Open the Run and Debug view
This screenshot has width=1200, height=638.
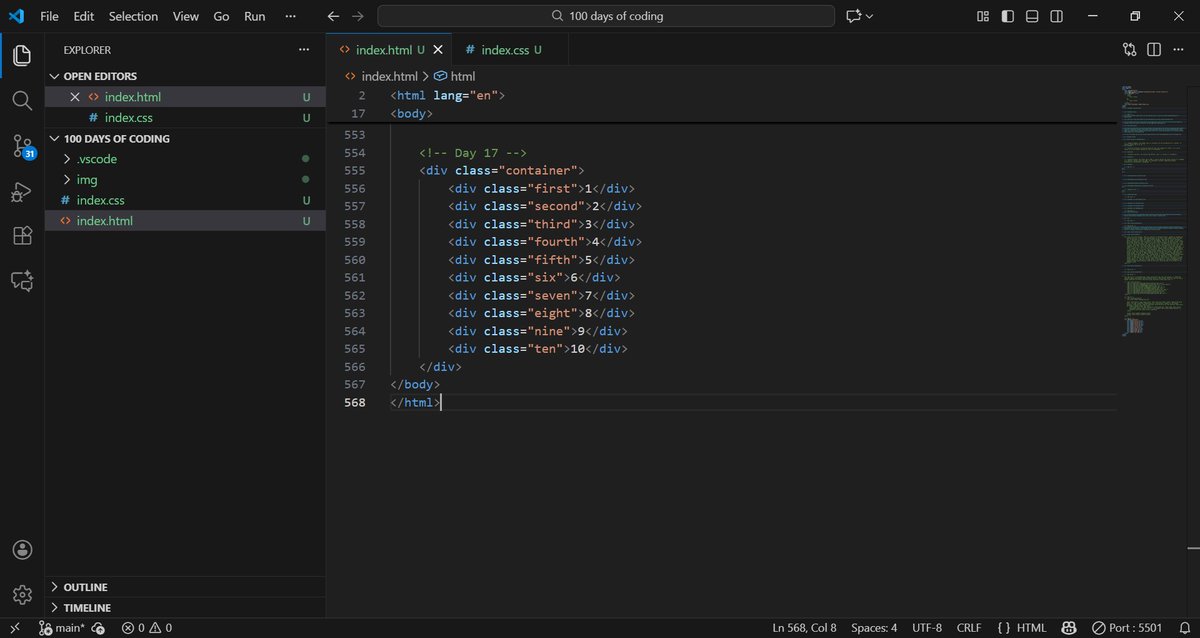click(22, 191)
